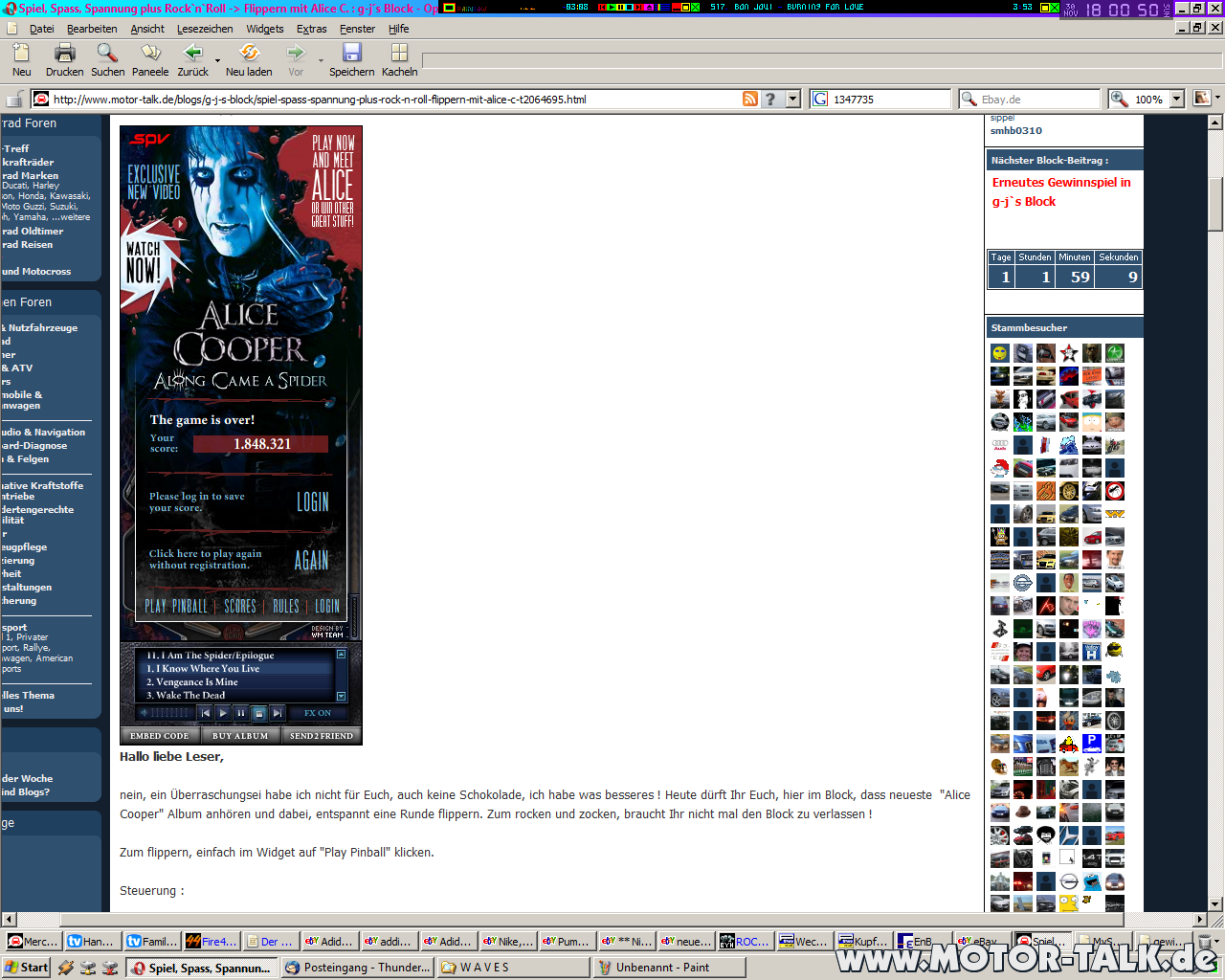The image size is (1225, 980).
Task: Click the Windows Start button
Action: (27, 968)
